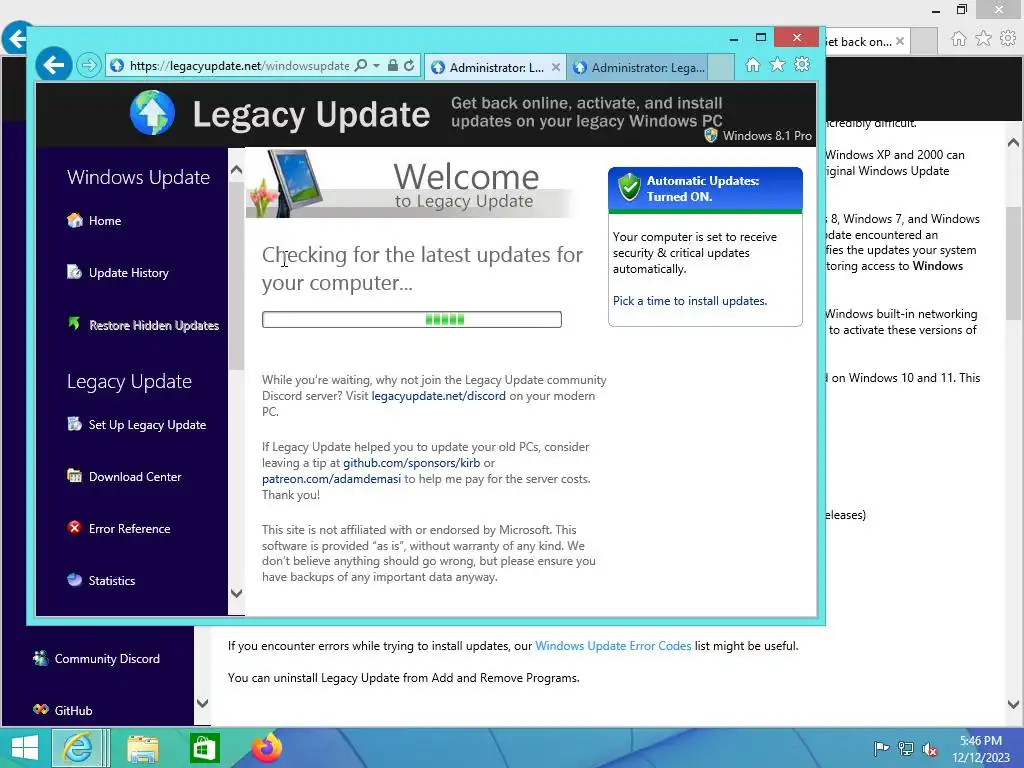Open the legacyupdate.net/discord link
1024x768 pixels.
[438, 396]
